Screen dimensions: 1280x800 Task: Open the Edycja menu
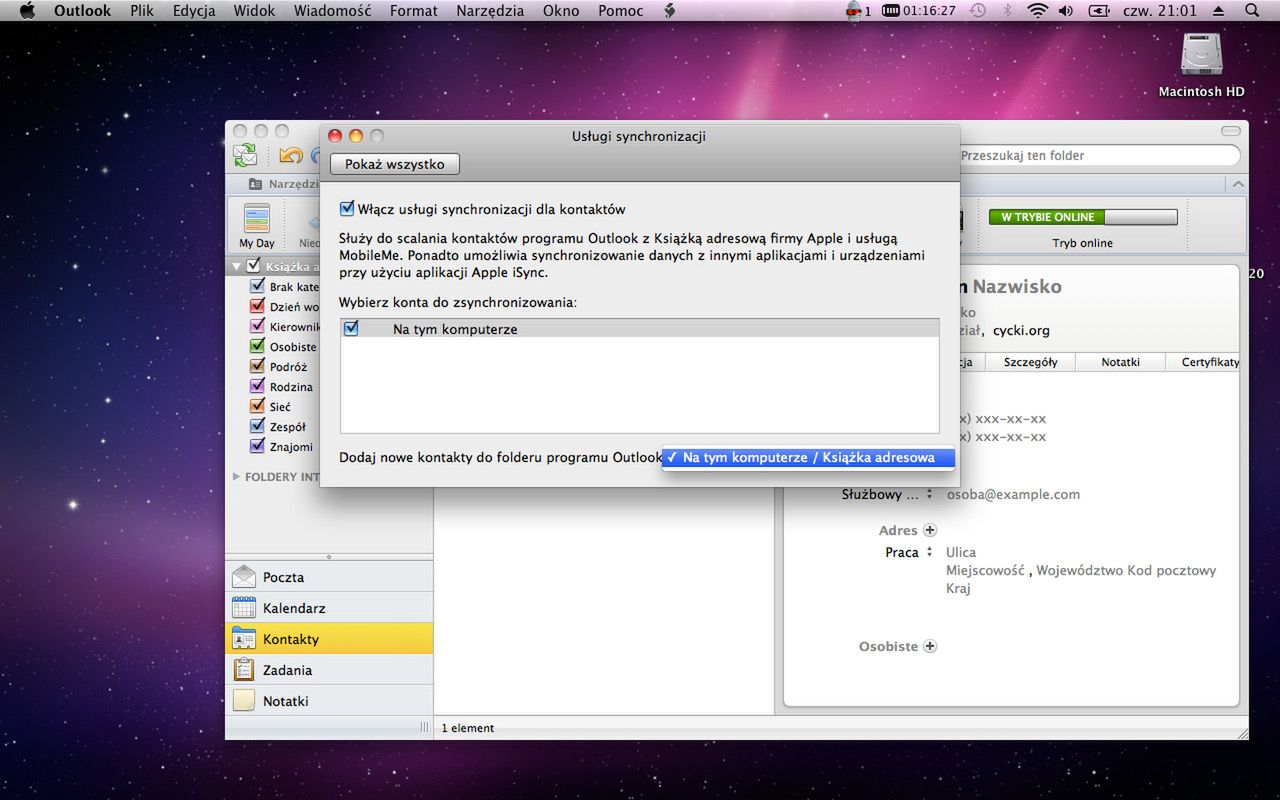(194, 10)
